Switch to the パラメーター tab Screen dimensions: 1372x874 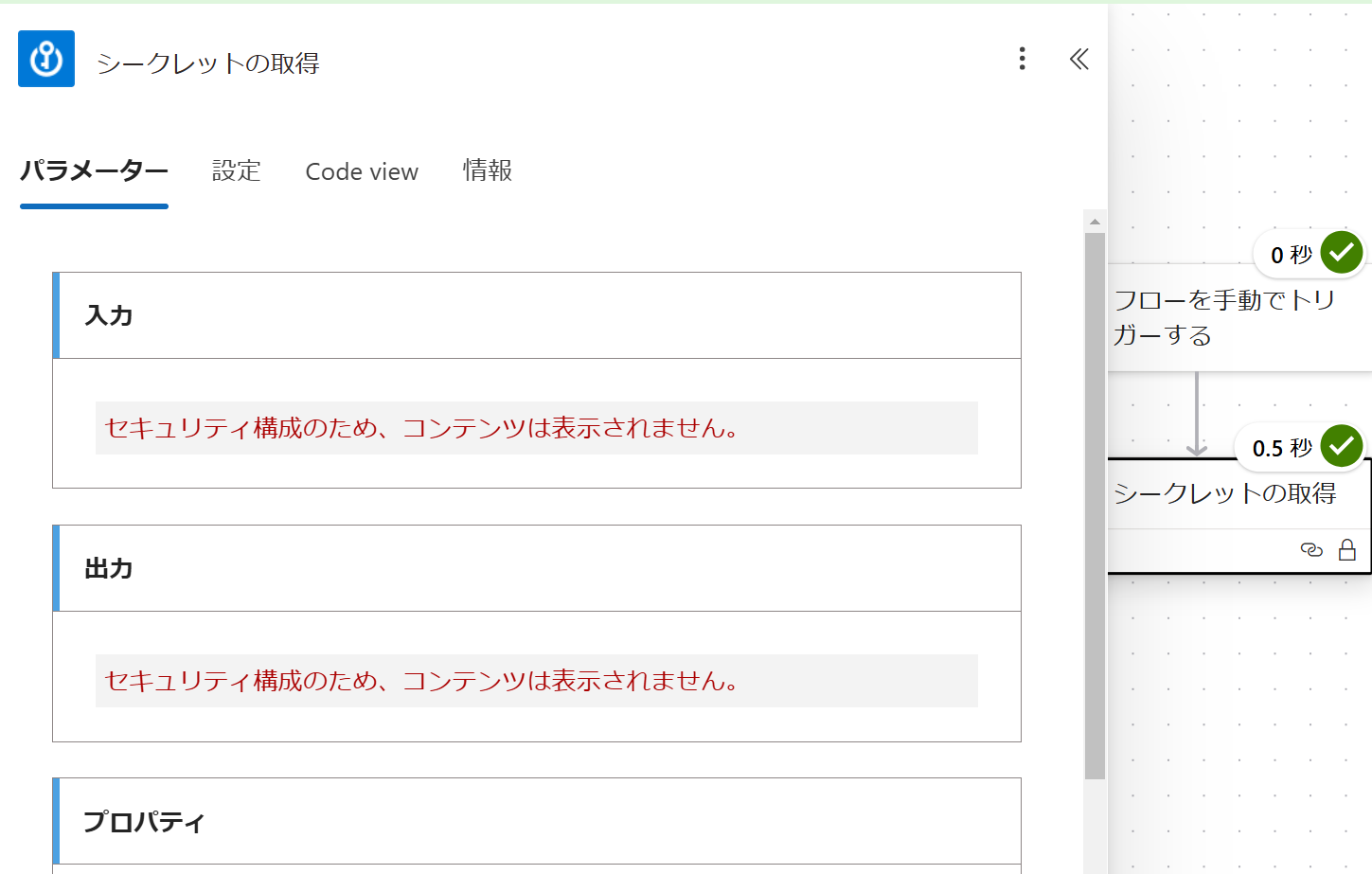coord(94,171)
